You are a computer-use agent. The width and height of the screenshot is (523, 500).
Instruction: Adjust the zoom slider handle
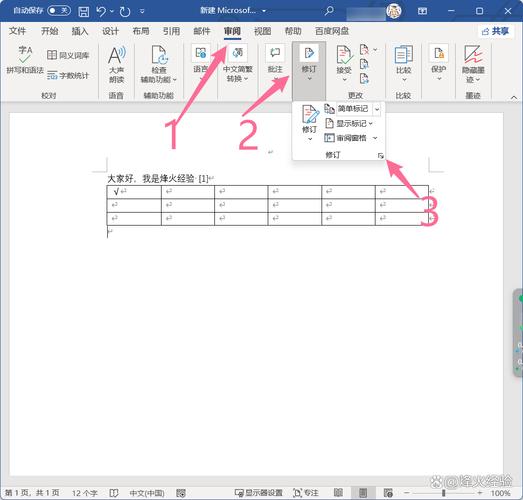click(x=444, y=493)
